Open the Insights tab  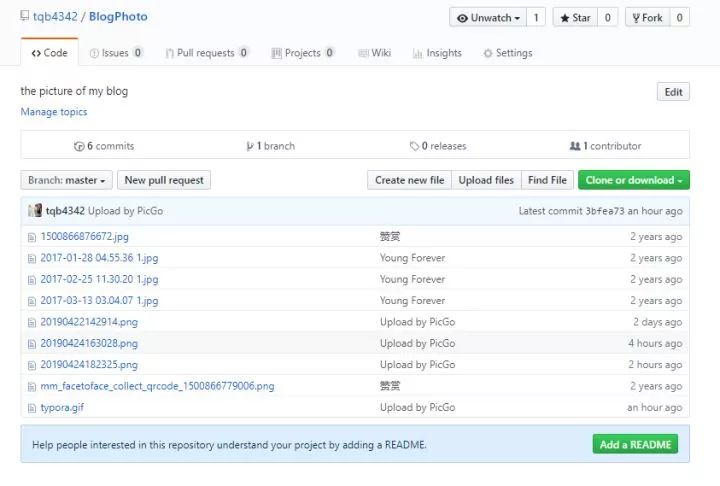coord(437,53)
